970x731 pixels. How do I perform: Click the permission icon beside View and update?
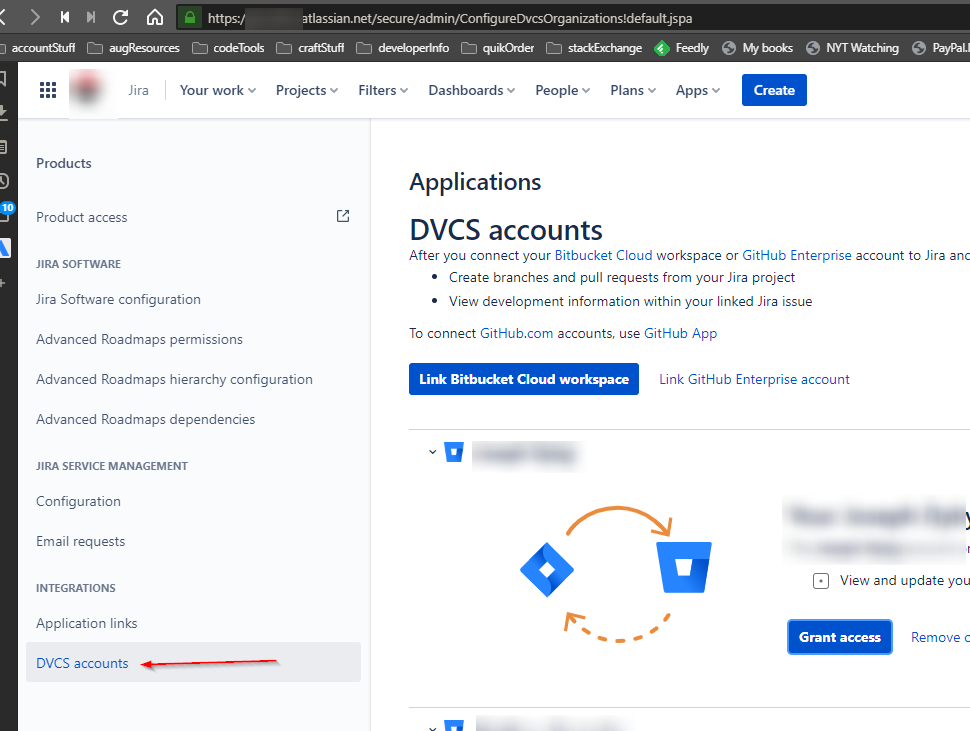coord(820,581)
